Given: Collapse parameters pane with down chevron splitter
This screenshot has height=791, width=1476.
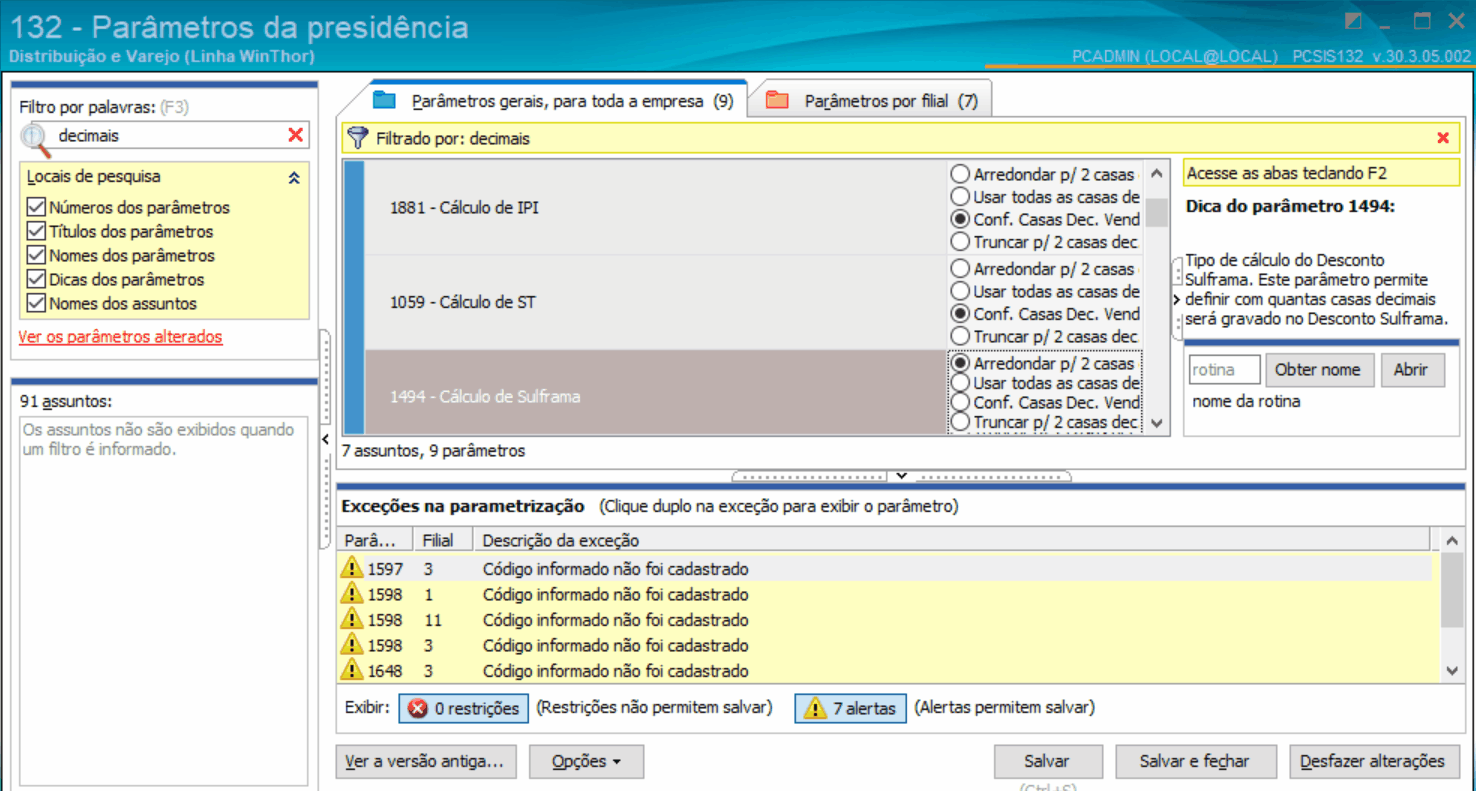Looking at the screenshot, I should coord(901,476).
